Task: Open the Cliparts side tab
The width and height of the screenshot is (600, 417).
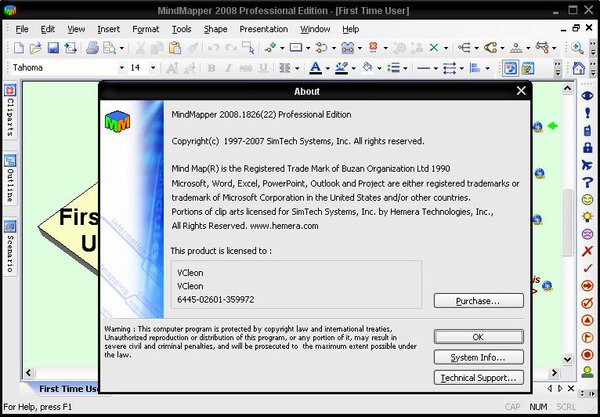Action: tap(10, 111)
